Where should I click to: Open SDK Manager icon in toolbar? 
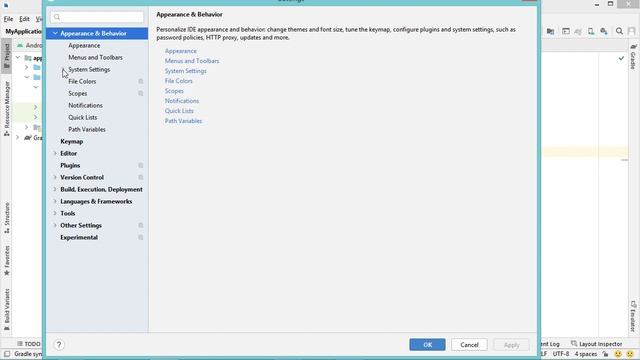tap(604, 31)
